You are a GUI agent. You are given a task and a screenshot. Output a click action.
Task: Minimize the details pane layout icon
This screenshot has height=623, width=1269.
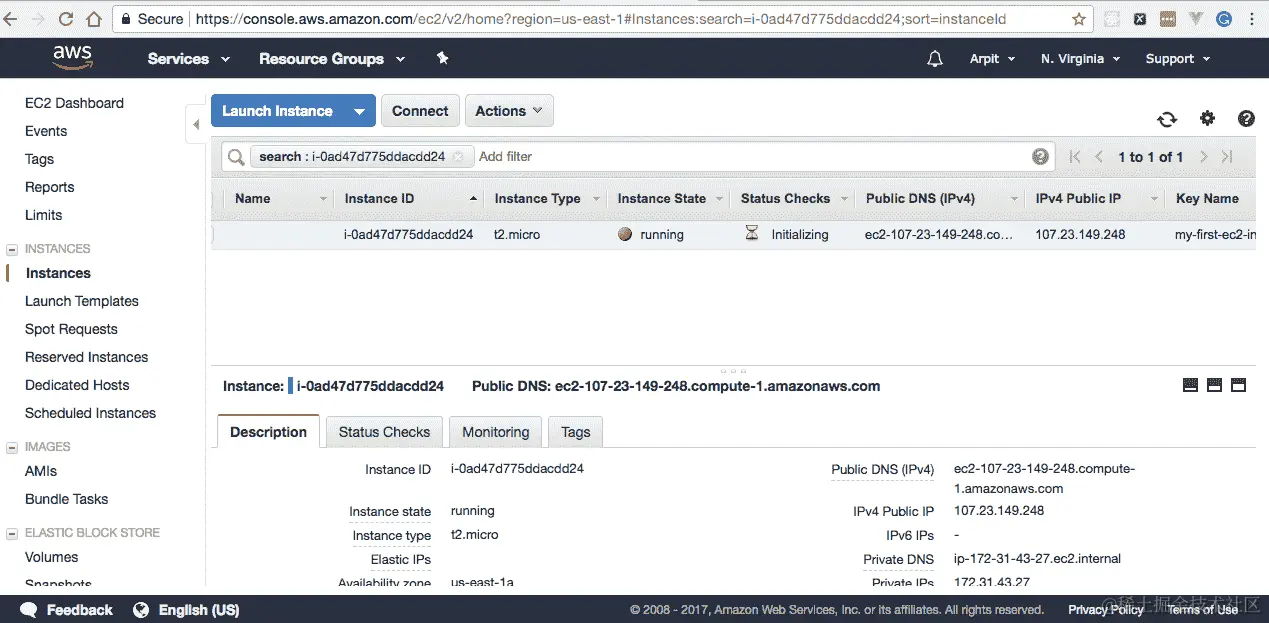[1190, 385]
